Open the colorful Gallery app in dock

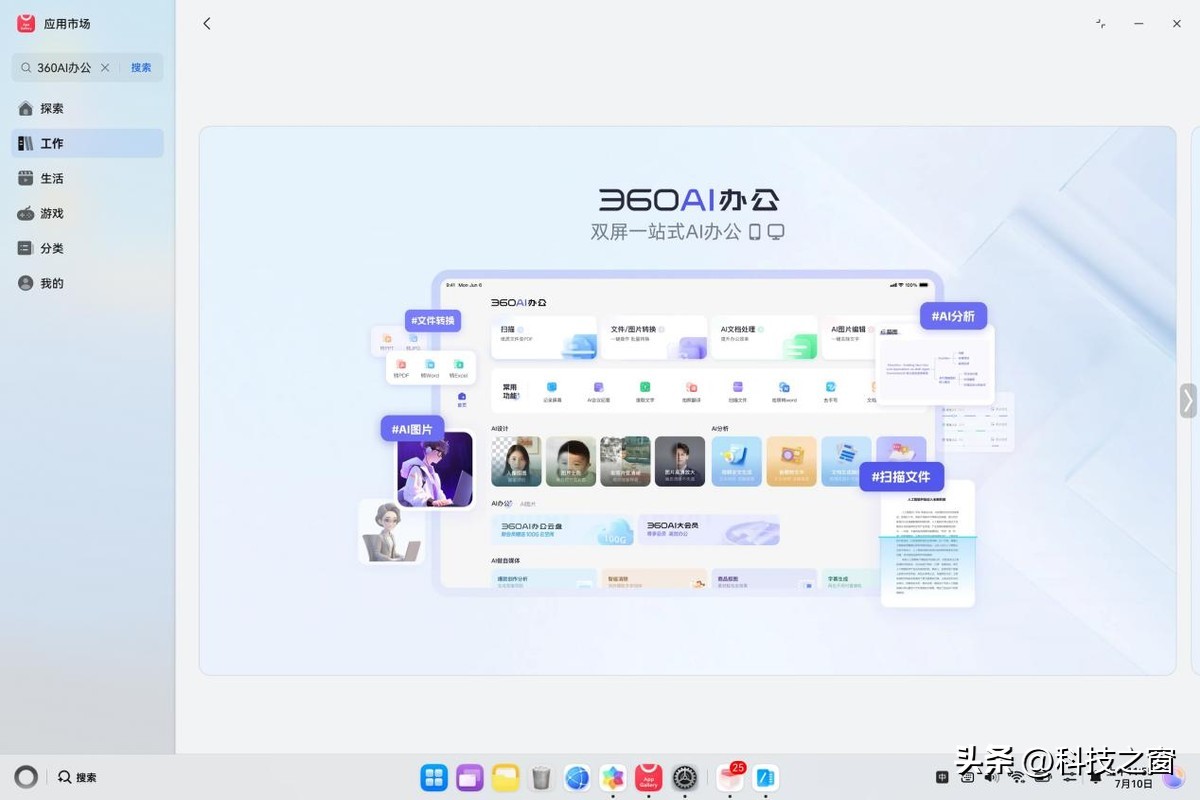click(x=613, y=777)
